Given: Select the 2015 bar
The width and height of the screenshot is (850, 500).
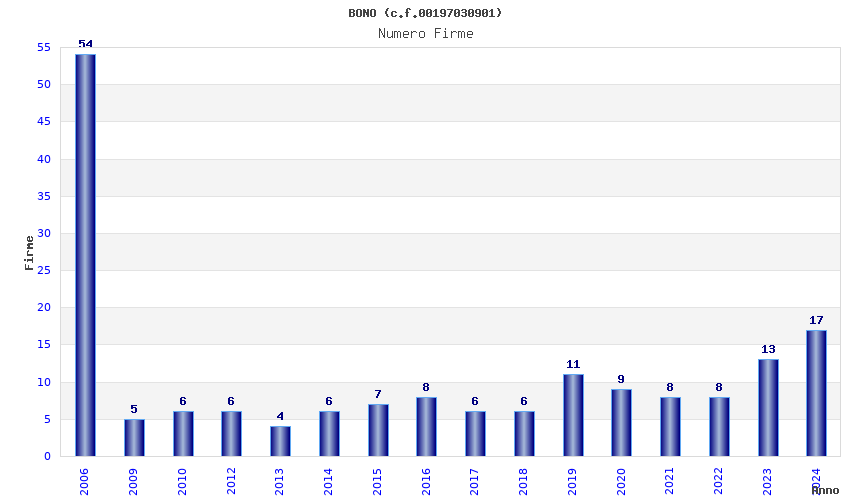Looking at the screenshot, I should (x=378, y=430).
